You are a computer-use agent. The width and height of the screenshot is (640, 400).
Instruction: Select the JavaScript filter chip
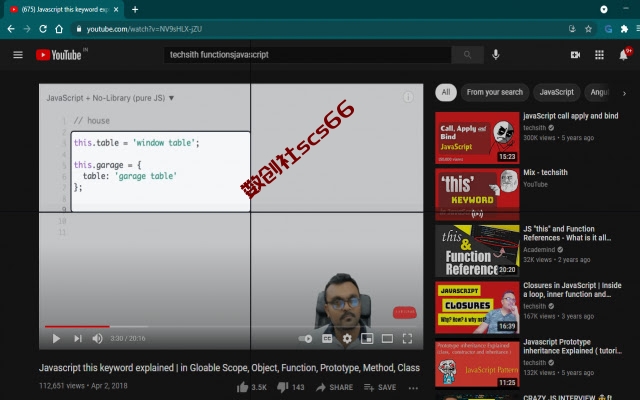click(556, 92)
